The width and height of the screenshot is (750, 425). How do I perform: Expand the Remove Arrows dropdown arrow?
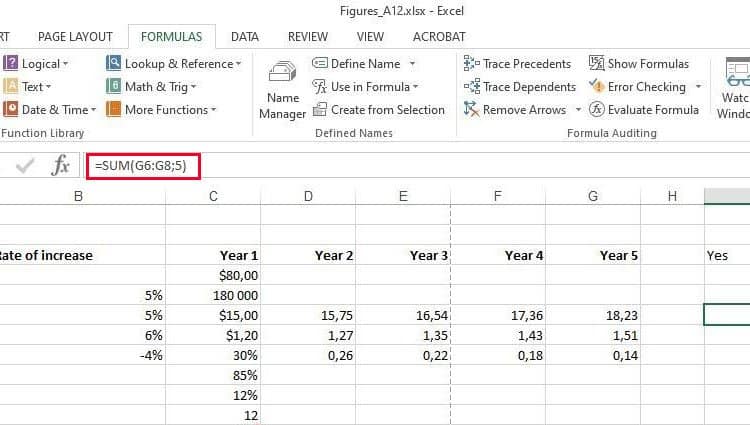point(578,110)
